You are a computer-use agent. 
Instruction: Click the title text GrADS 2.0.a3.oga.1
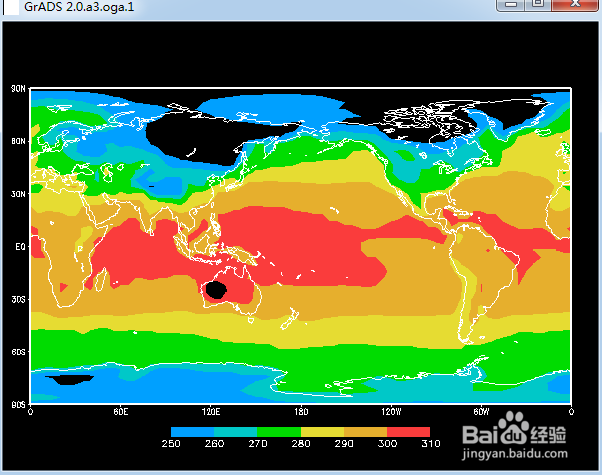79,7
